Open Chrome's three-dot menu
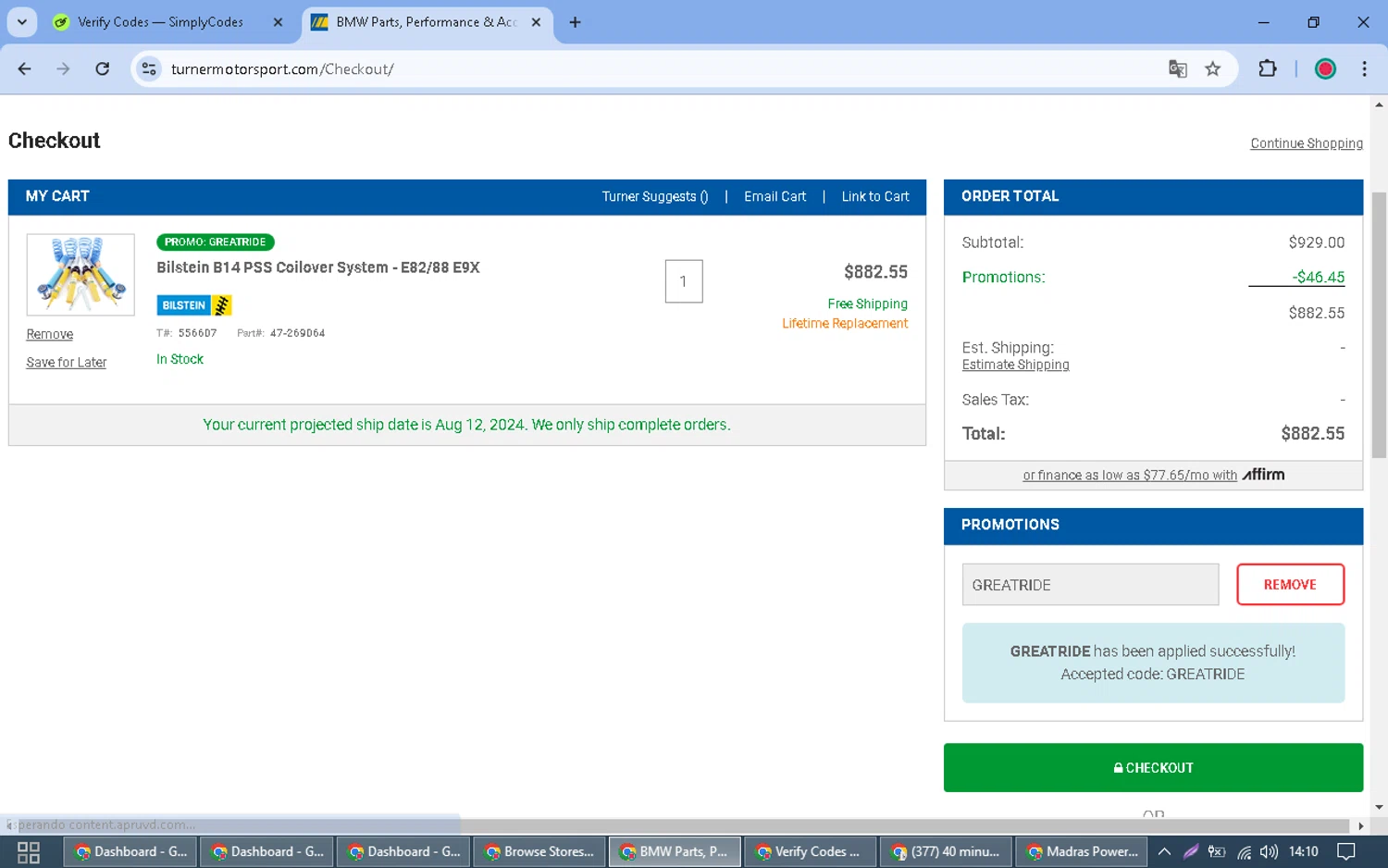Viewport: 1388px width, 868px height. tap(1364, 68)
